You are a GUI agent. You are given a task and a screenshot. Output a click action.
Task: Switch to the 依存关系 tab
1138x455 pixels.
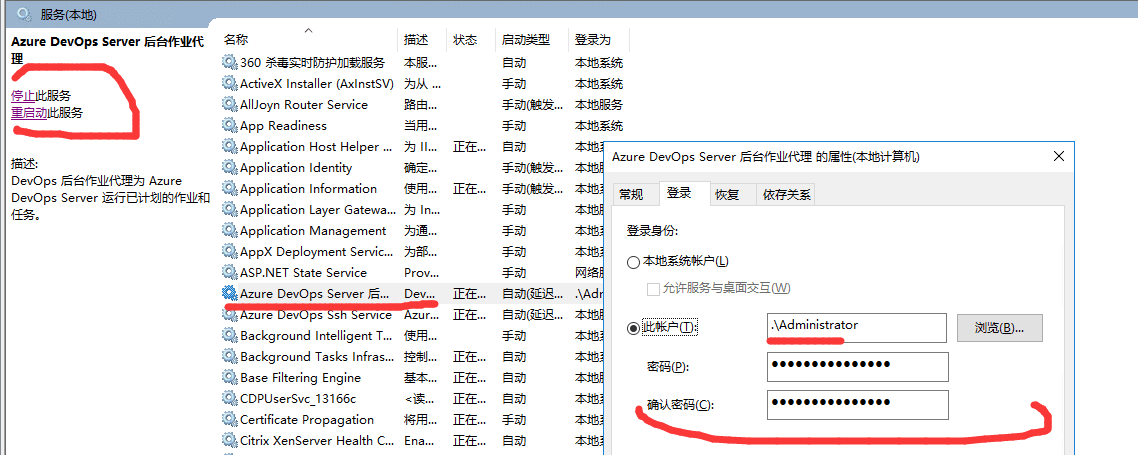pos(786,194)
